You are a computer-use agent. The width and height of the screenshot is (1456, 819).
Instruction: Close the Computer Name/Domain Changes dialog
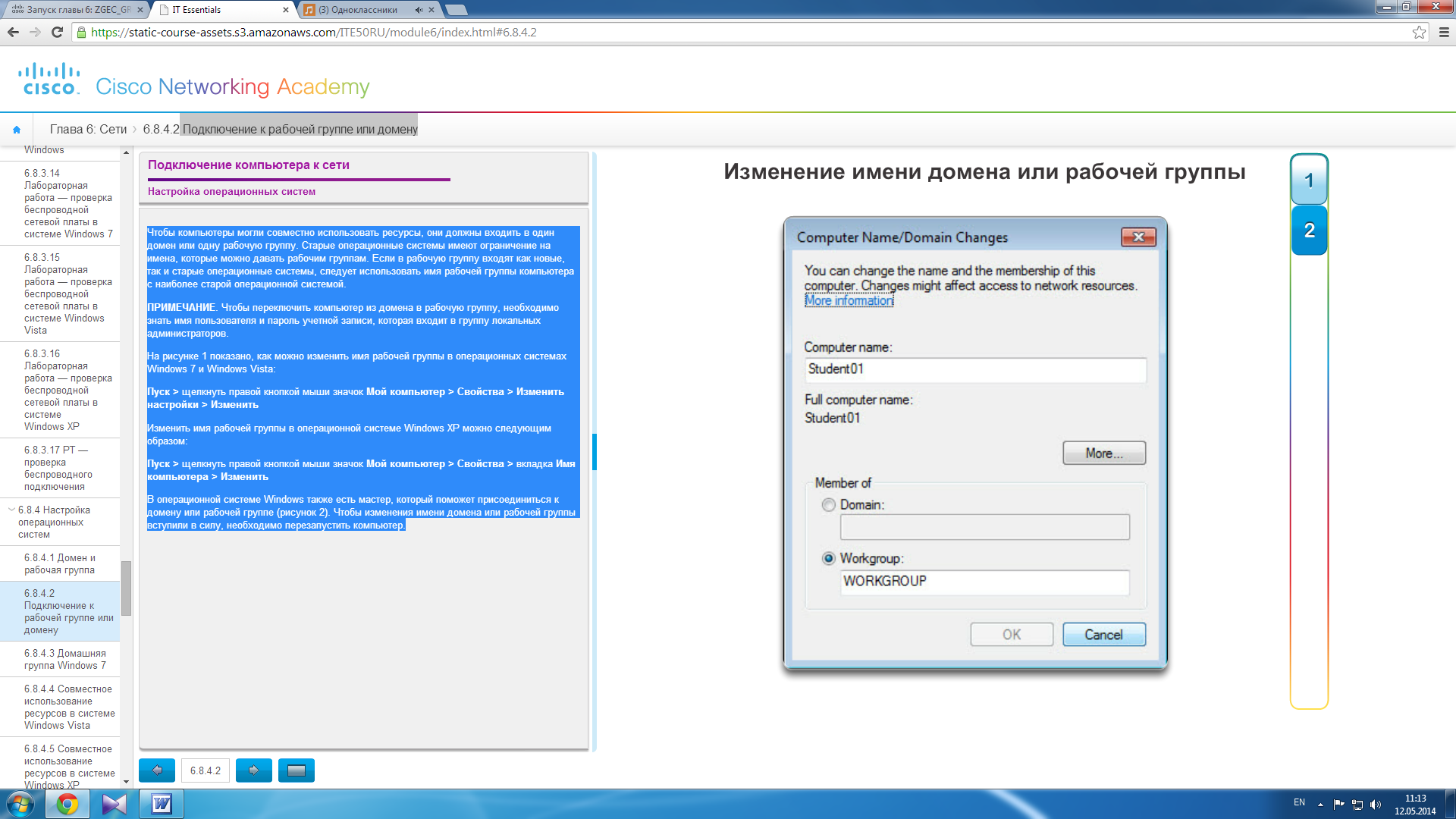coord(1138,237)
